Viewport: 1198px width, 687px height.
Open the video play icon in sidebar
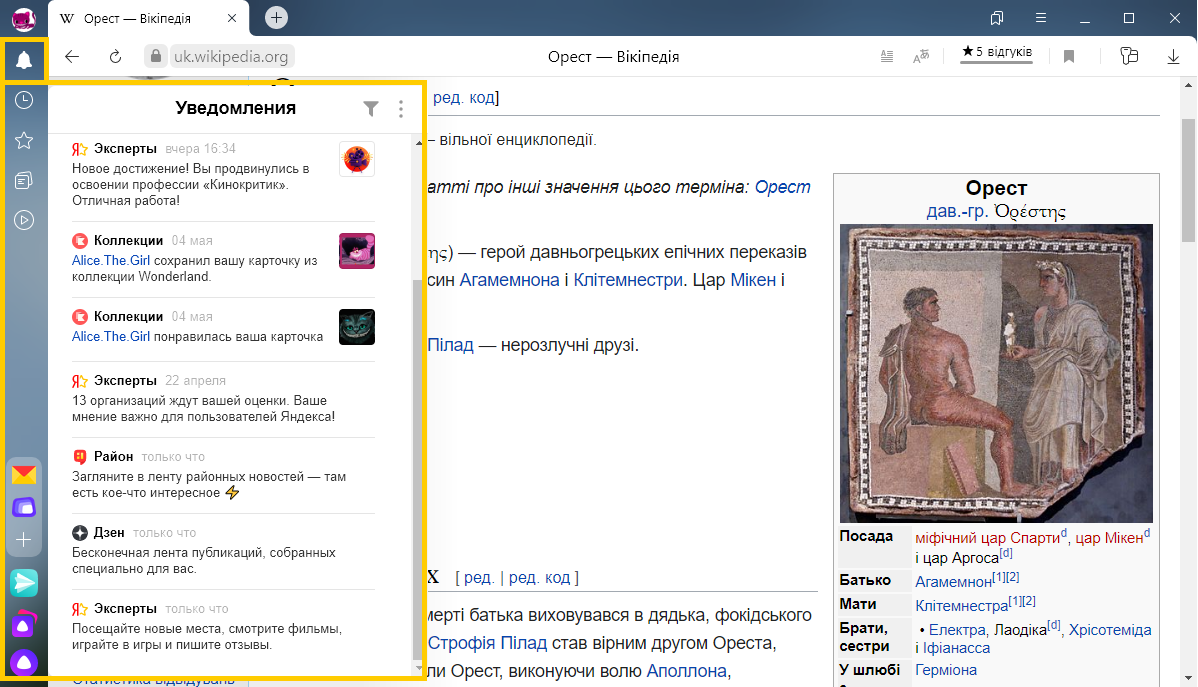24,220
